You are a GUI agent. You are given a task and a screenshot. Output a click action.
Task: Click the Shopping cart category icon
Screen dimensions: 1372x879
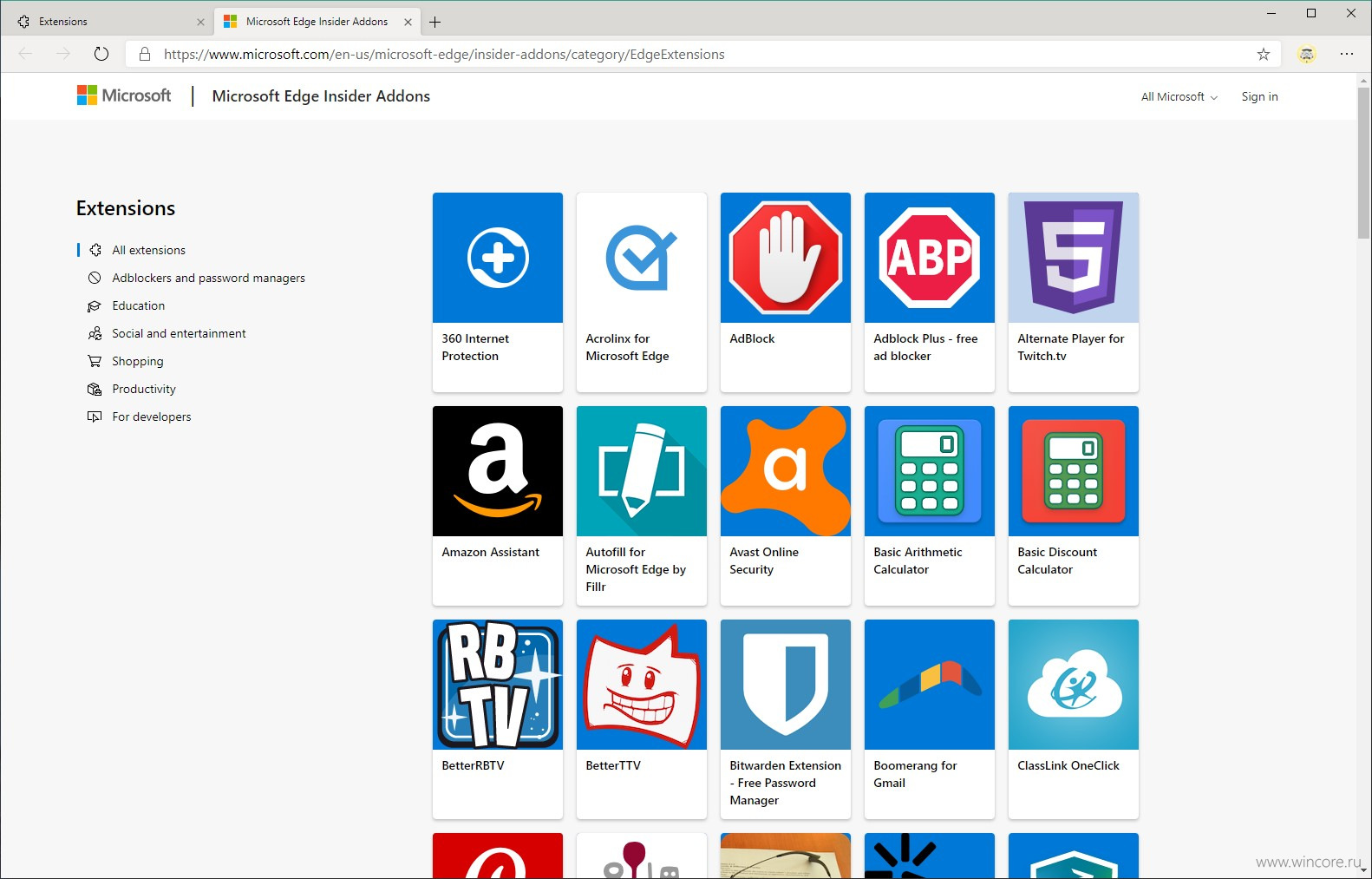tap(95, 361)
